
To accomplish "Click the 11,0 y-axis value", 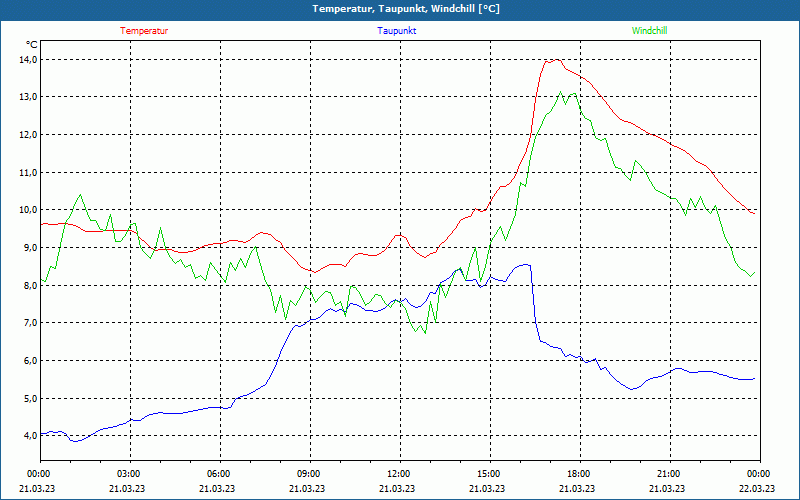I will [x=29, y=172].
